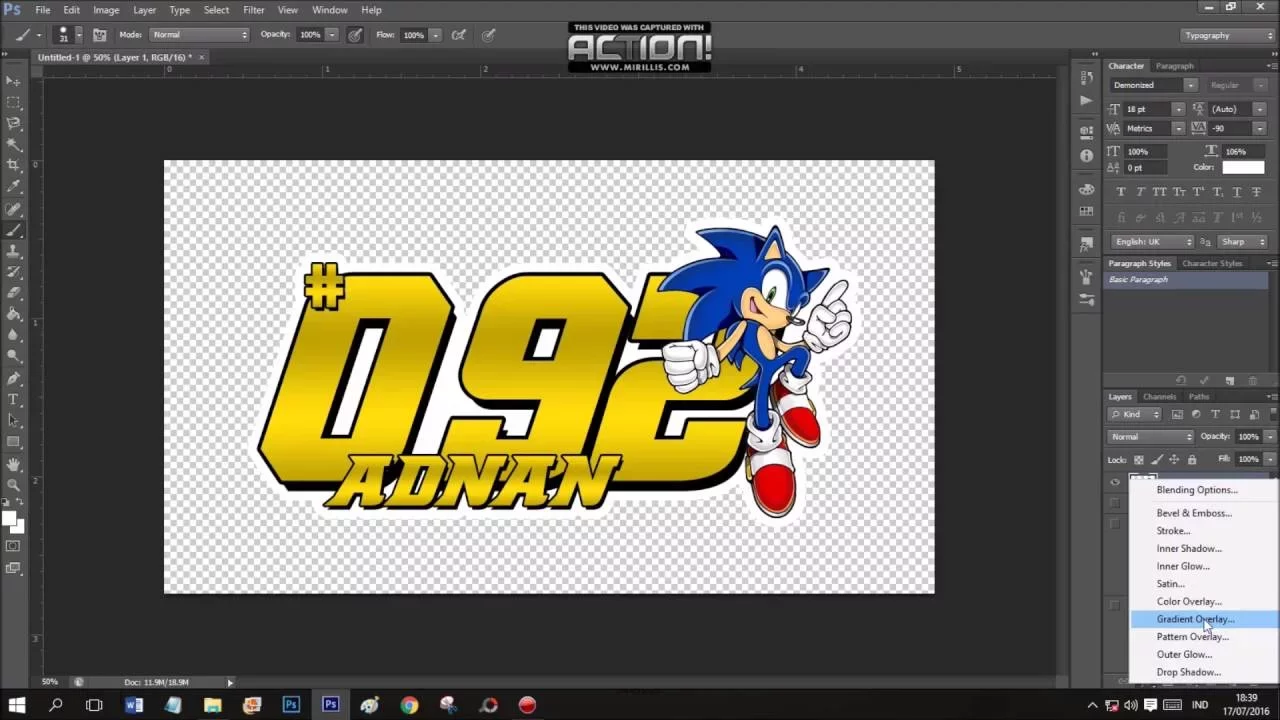Toggle Underline in Character panel

pyautogui.click(x=1238, y=192)
